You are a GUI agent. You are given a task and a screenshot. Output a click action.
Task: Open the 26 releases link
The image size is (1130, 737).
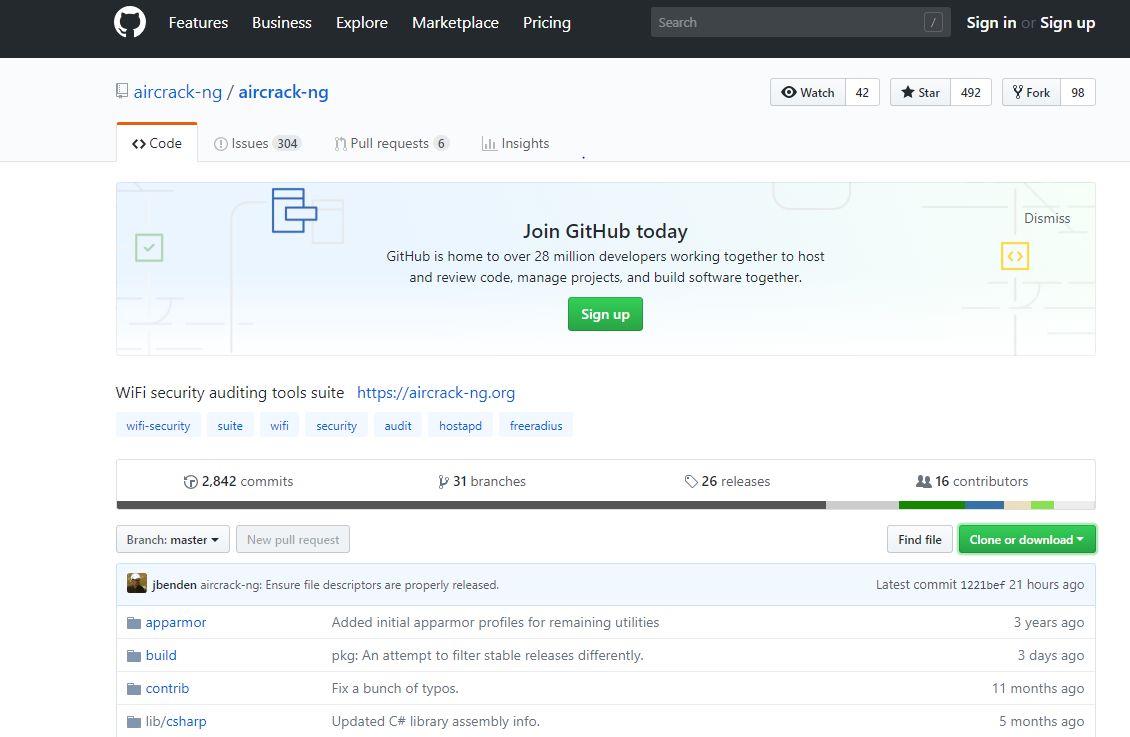click(x=728, y=481)
